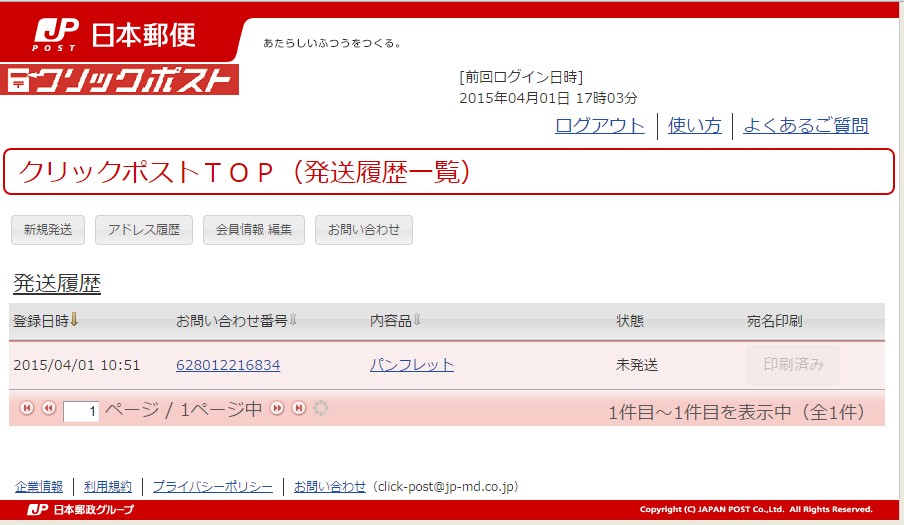Viewport: 904px width, 525px height.
Task: Sort by お問い合わせ番号 arrow icon
Action: click(293, 320)
